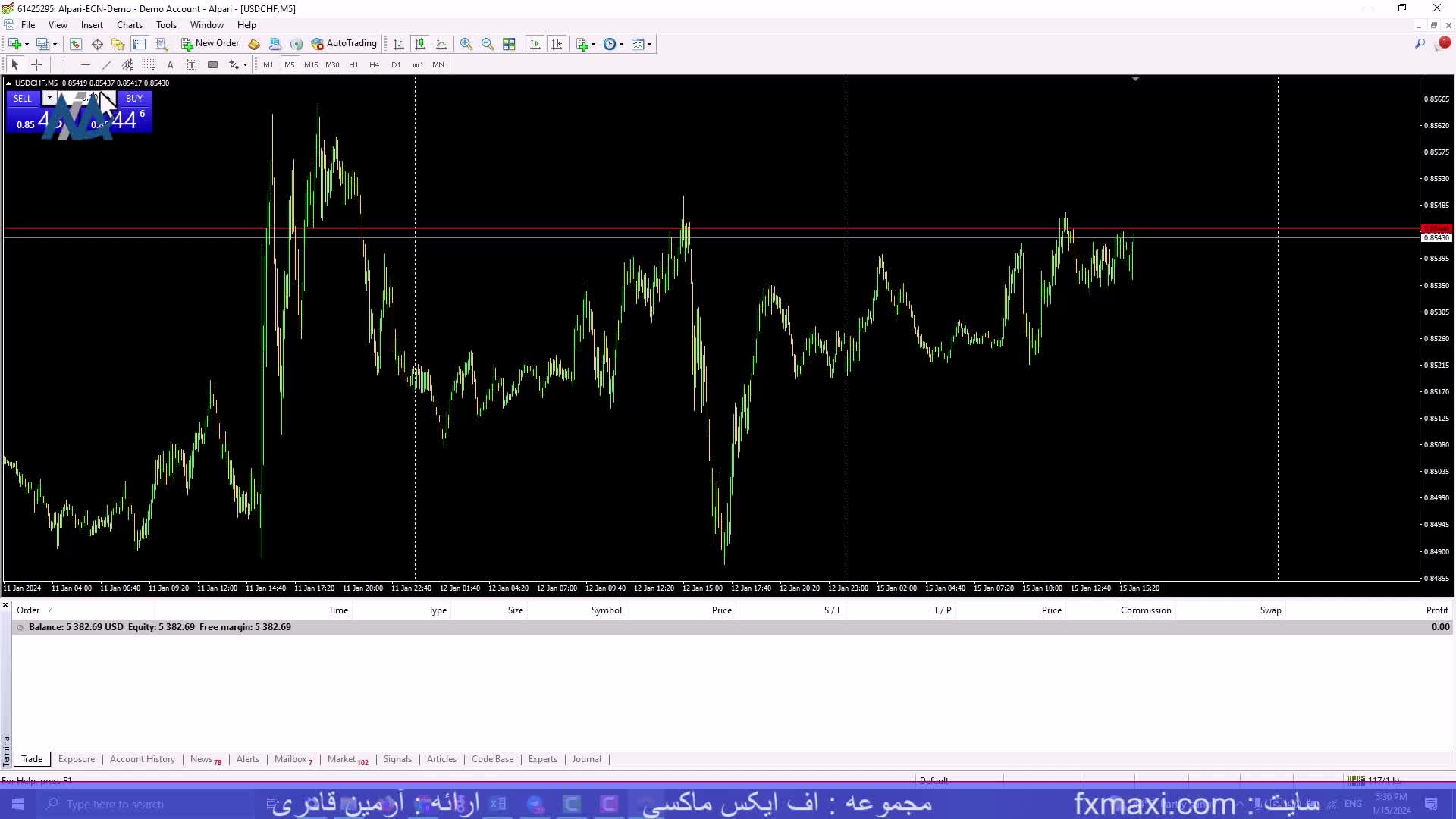Draw a trendline with line tool
The width and height of the screenshot is (1456, 819).
coord(107,65)
